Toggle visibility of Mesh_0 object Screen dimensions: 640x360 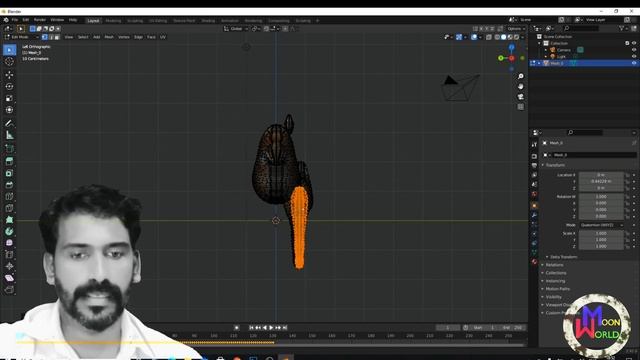[x=634, y=63]
